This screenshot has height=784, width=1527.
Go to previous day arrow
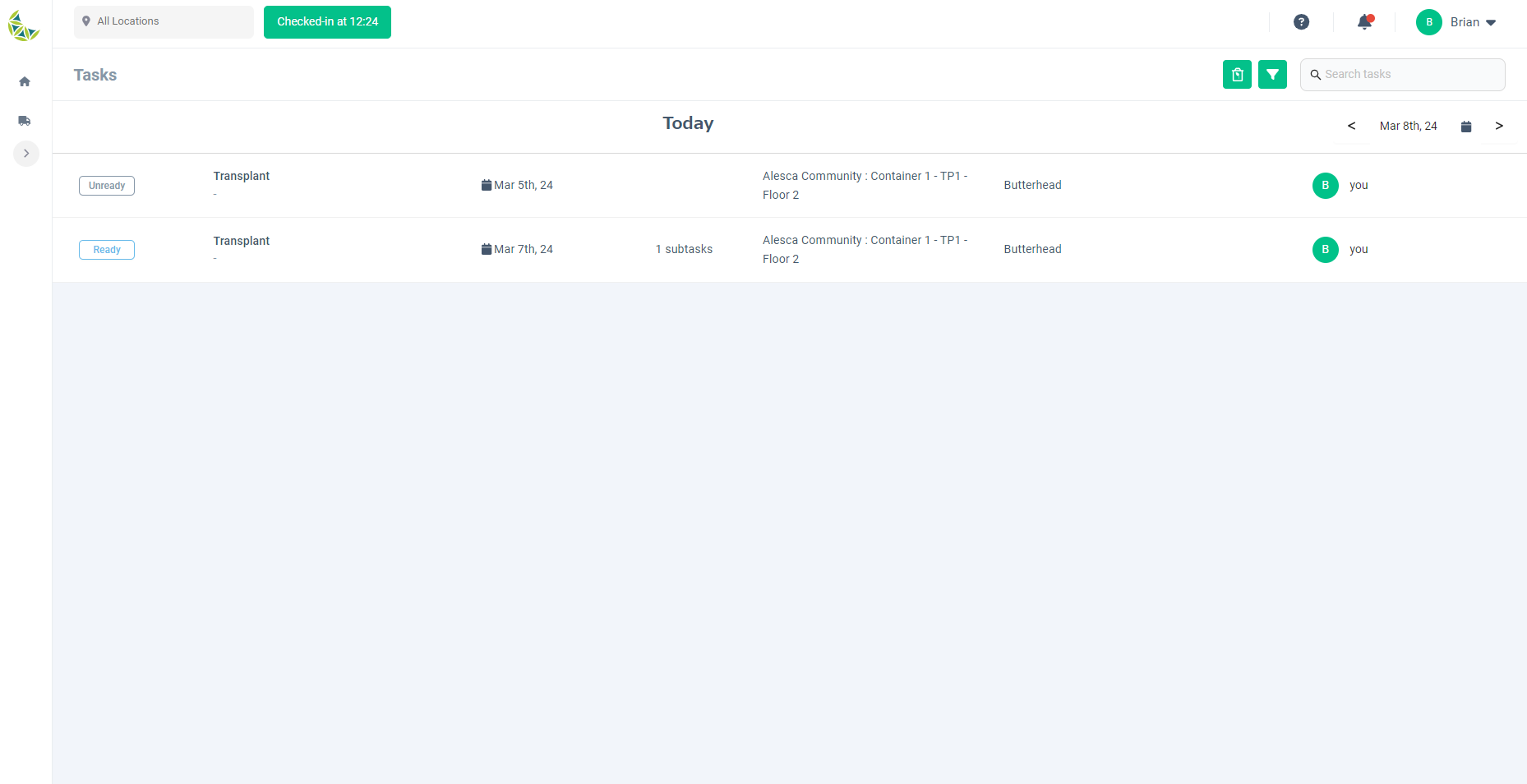click(x=1351, y=126)
